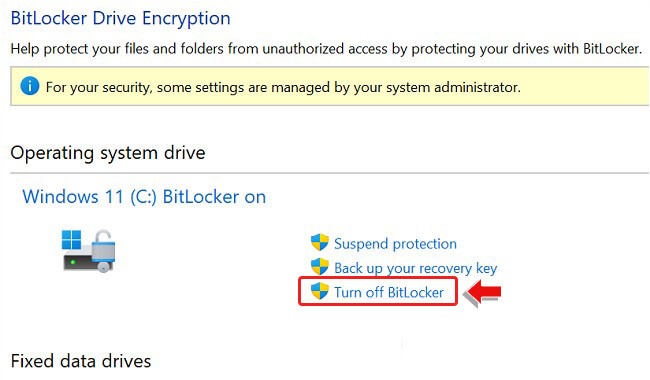Click the red arrow pointing to Turn off BitLocker

(x=483, y=293)
